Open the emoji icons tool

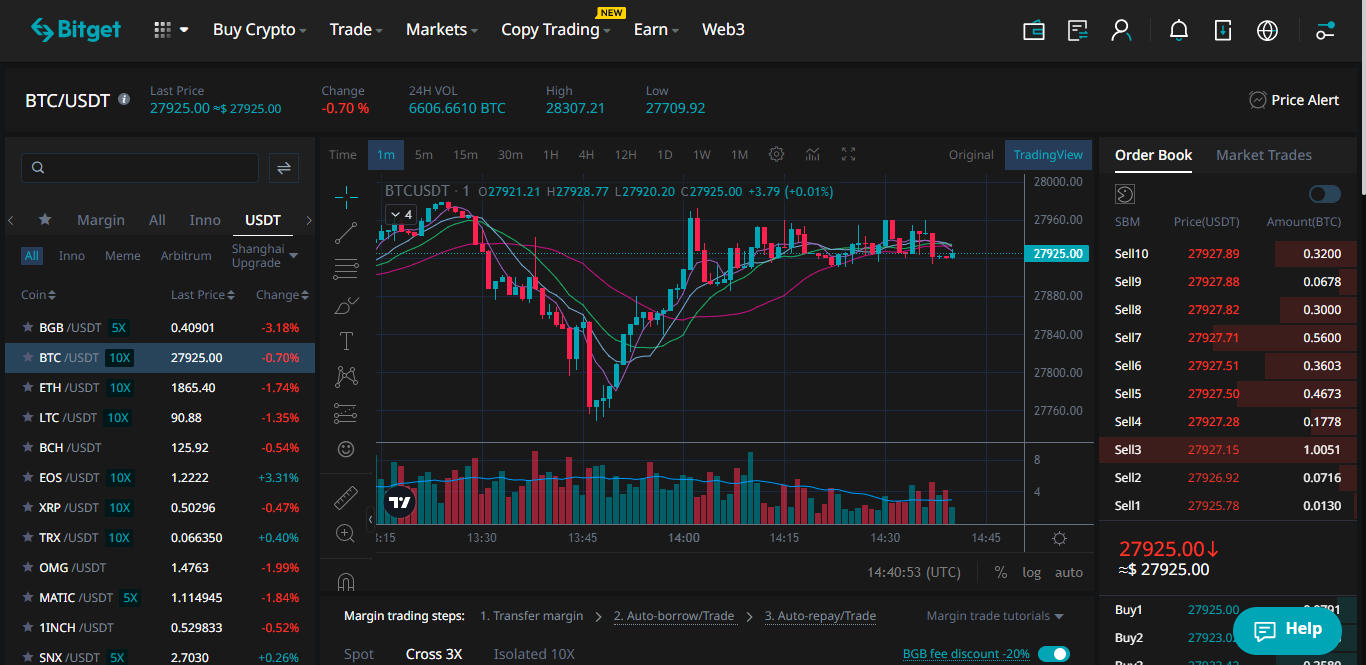[346, 449]
